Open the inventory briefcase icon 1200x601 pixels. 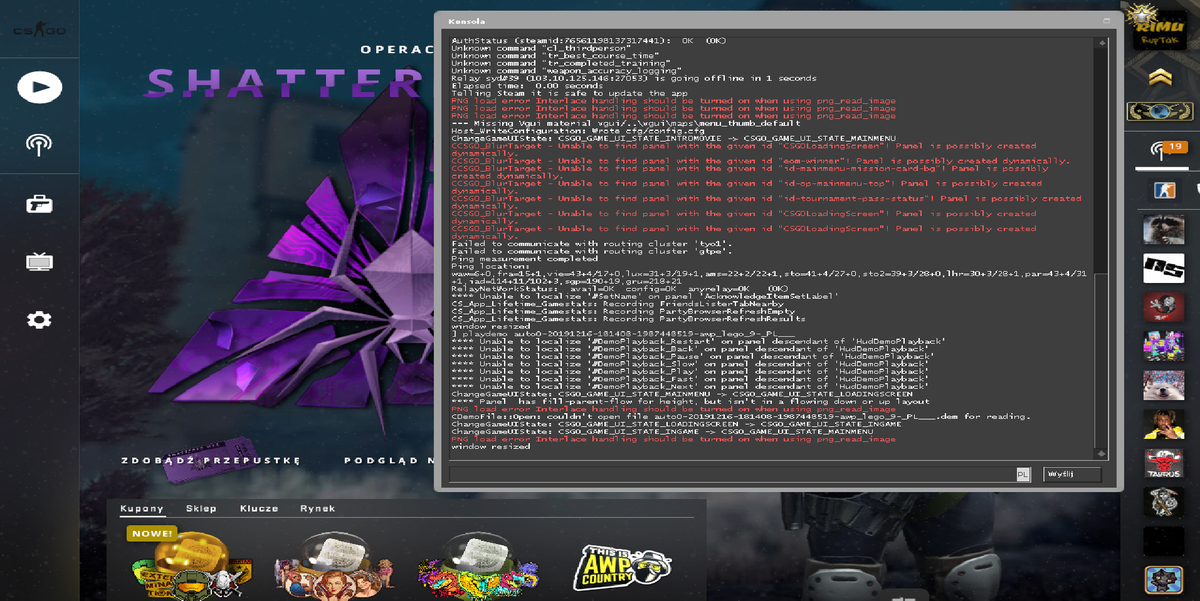point(39,204)
